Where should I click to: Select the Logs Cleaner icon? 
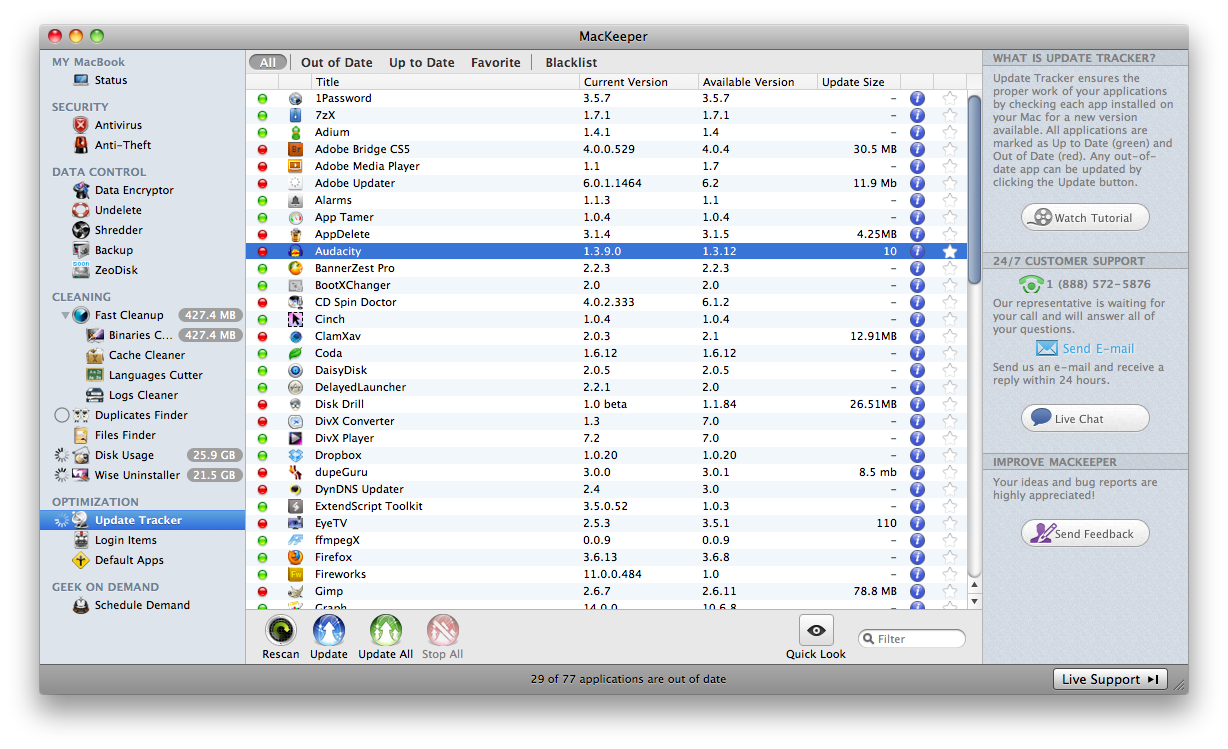pos(95,395)
